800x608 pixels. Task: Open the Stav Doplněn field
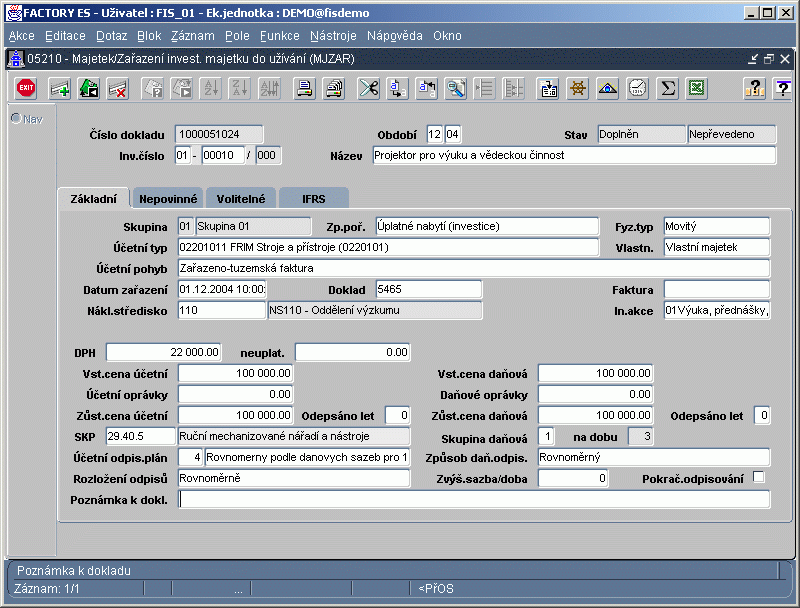(x=641, y=134)
